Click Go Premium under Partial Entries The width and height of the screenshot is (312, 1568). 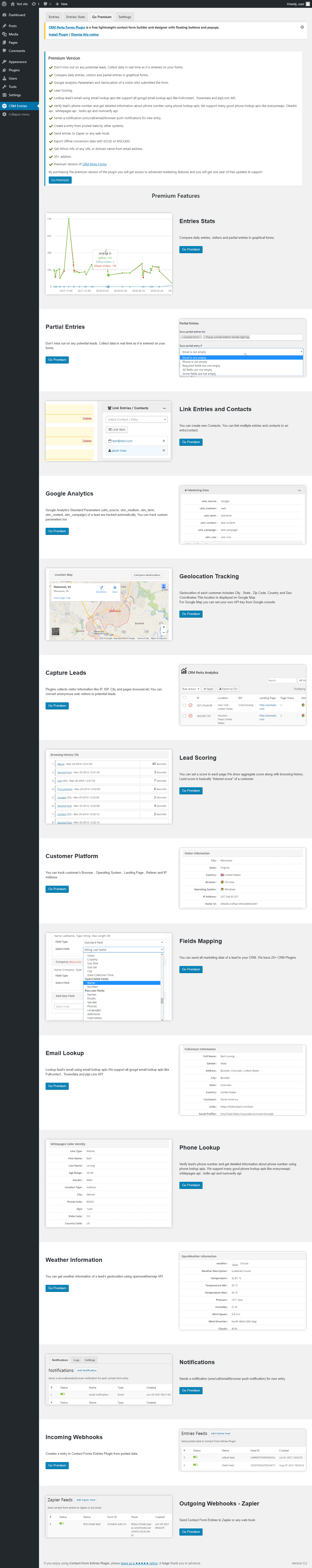click(57, 360)
